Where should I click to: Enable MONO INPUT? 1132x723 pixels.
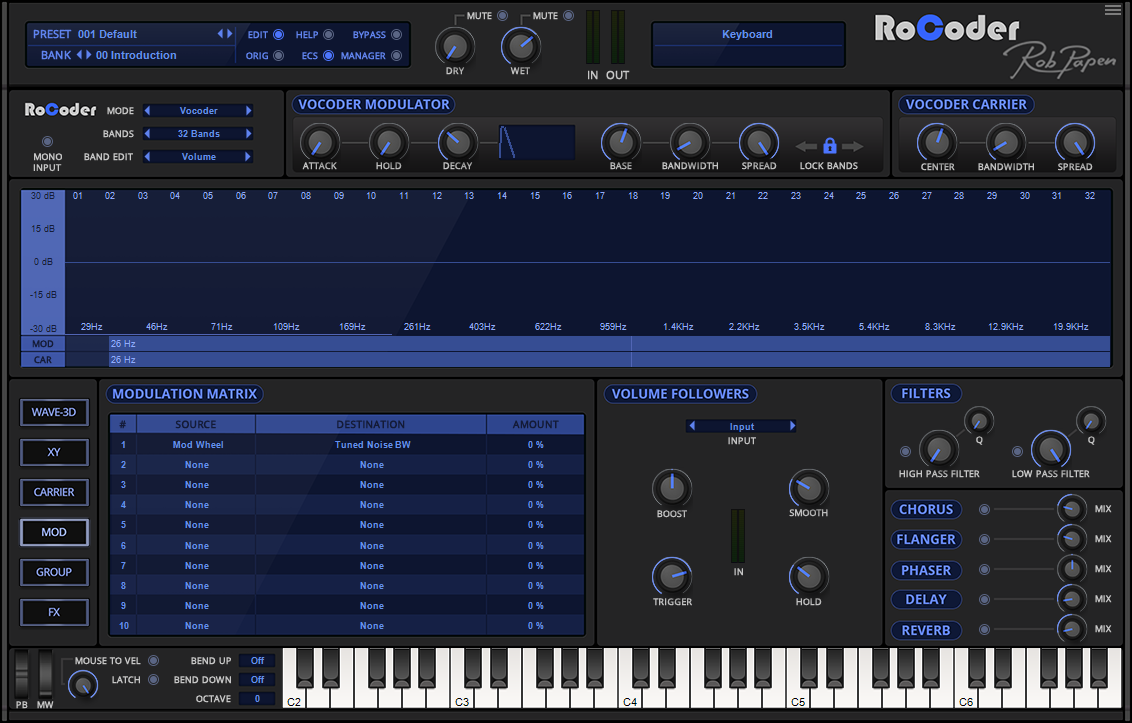click(46, 141)
